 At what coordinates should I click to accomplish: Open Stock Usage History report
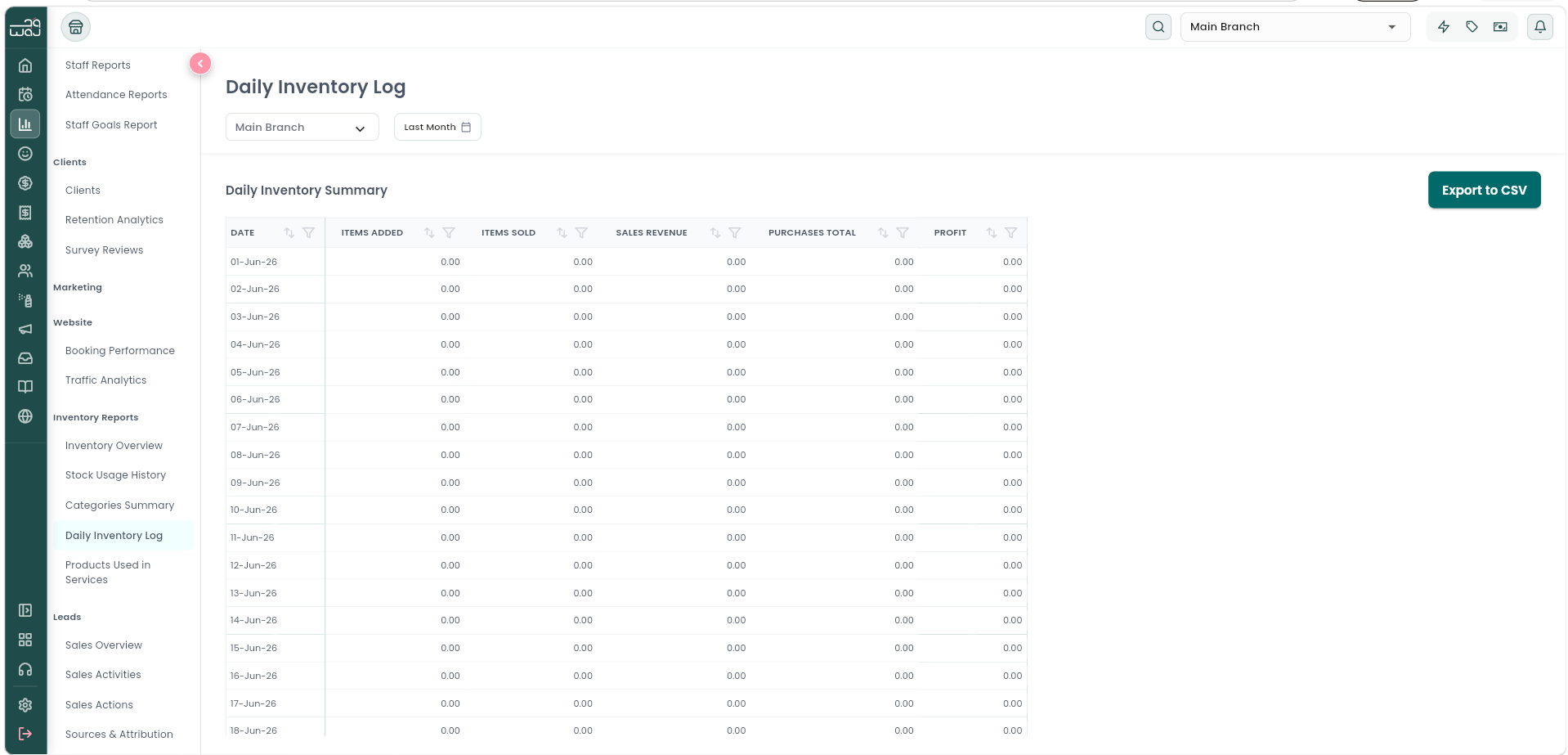115,475
